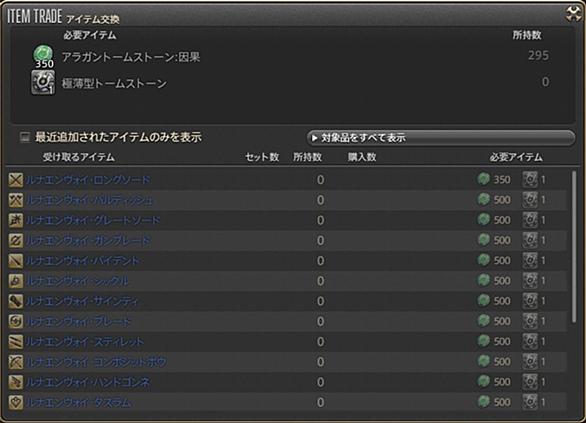Select the ガンブレード weapon icon
586x423 pixels.
(16, 240)
